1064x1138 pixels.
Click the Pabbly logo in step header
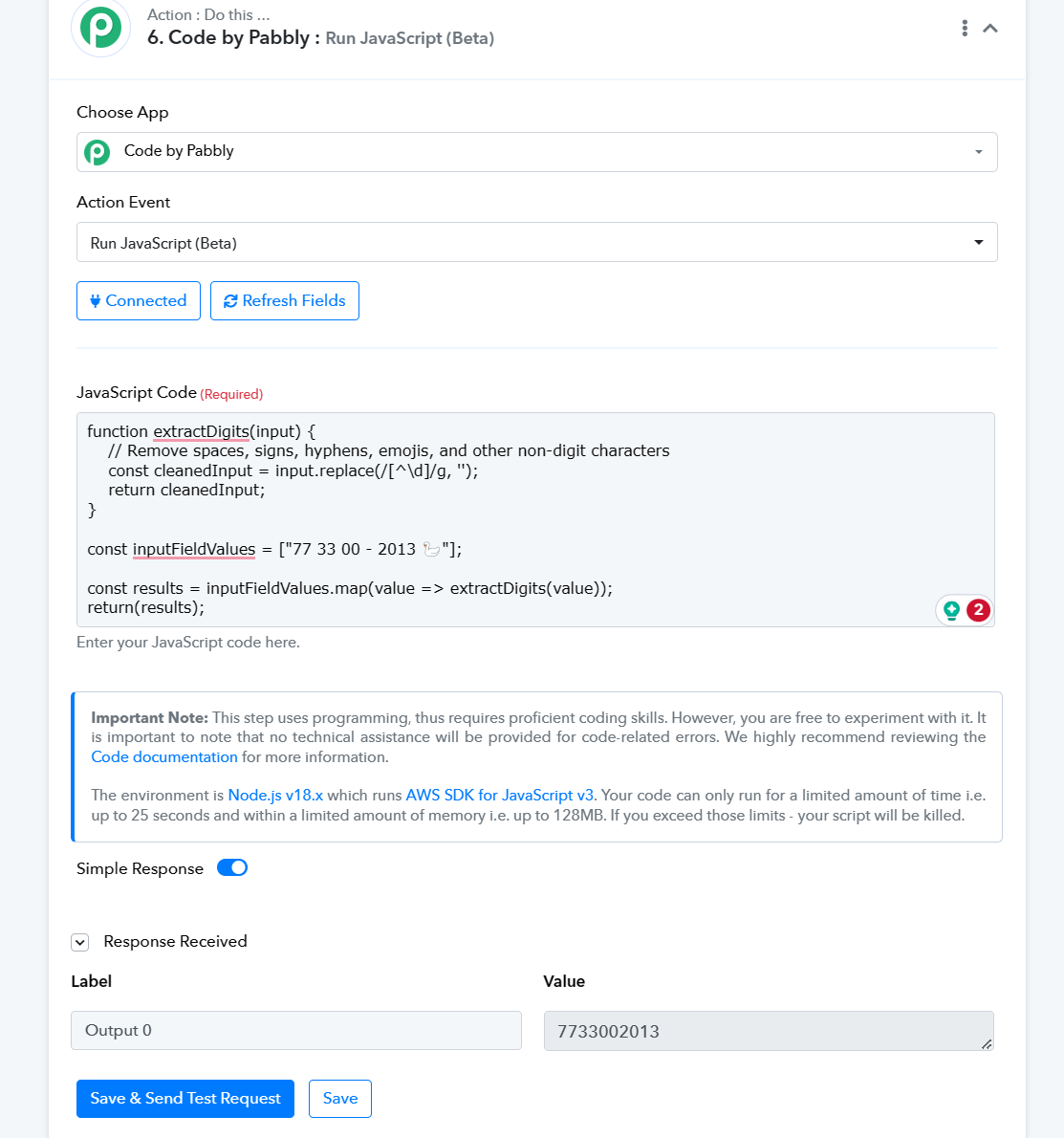100,28
